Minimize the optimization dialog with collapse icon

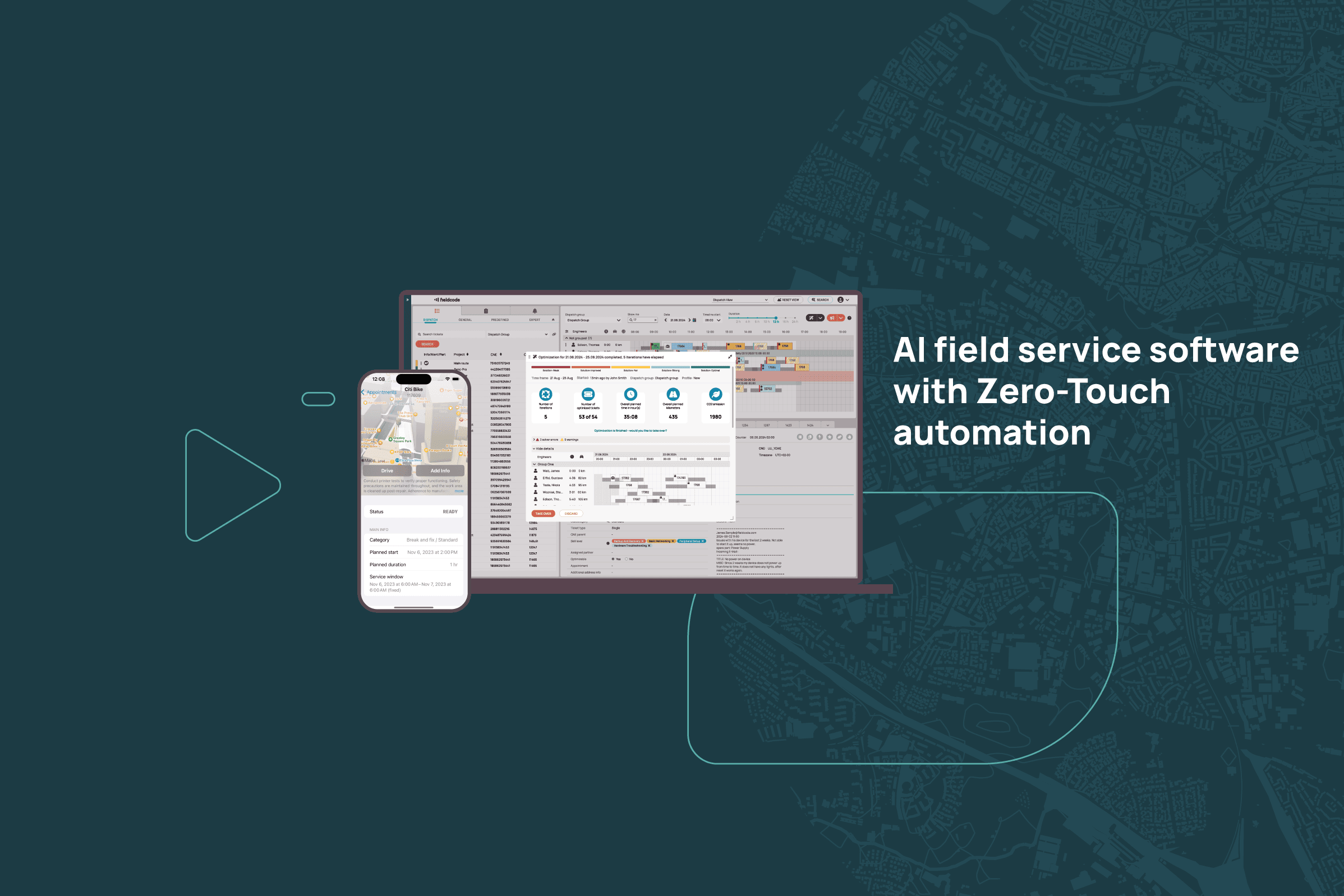tap(729, 357)
